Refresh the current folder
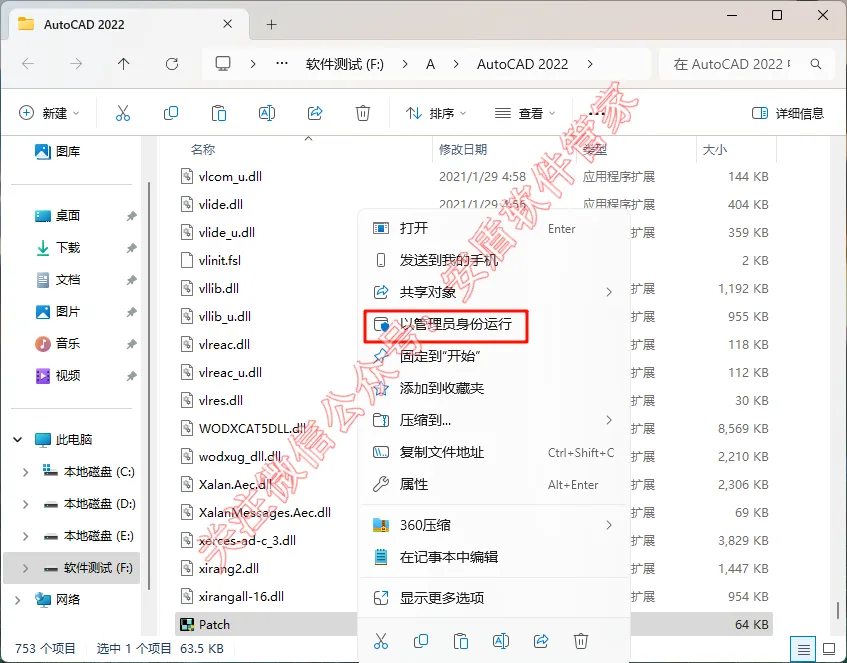Viewport: 847px width, 663px height. click(172, 64)
